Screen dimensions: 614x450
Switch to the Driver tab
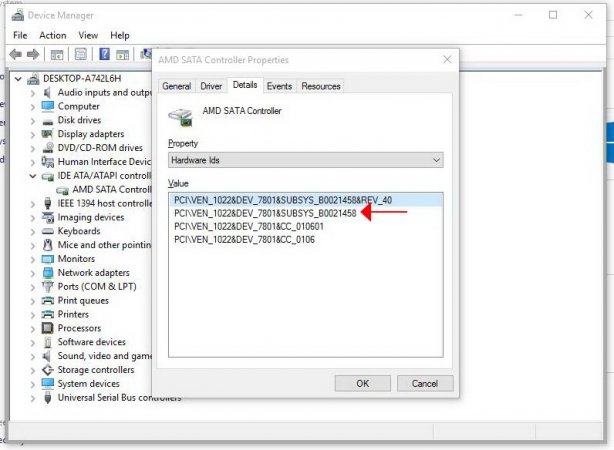[211, 86]
